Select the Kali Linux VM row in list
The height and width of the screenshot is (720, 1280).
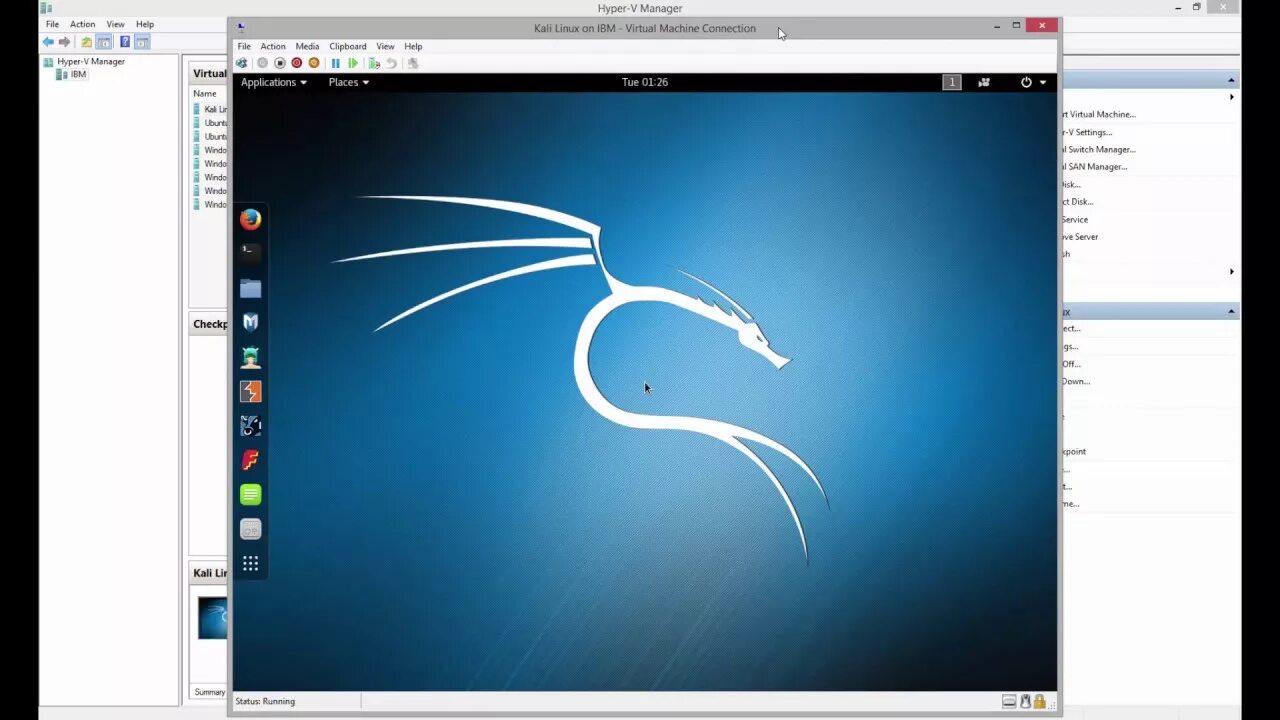click(x=210, y=109)
